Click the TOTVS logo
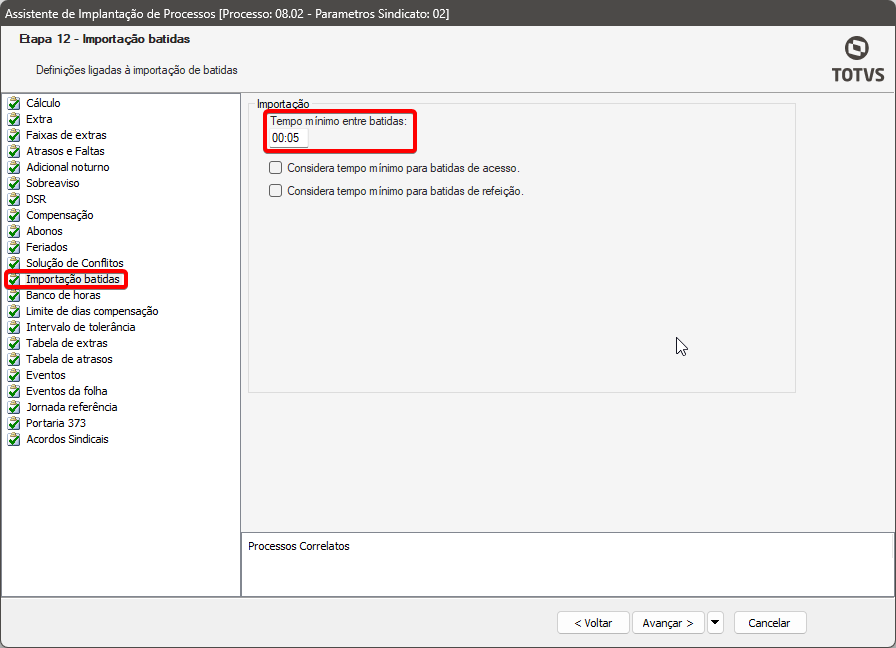The height and width of the screenshot is (648, 896). (x=858, y=59)
